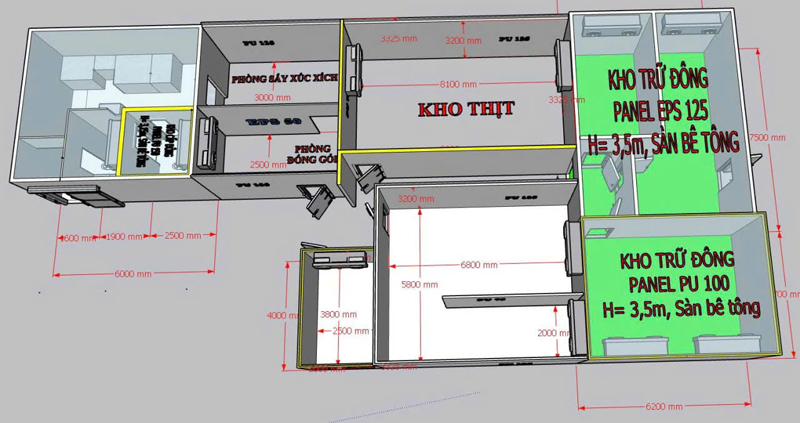Select the '7500 mm' dimension text
The height and width of the screenshot is (423, 800).
click(x=767, y=137)
